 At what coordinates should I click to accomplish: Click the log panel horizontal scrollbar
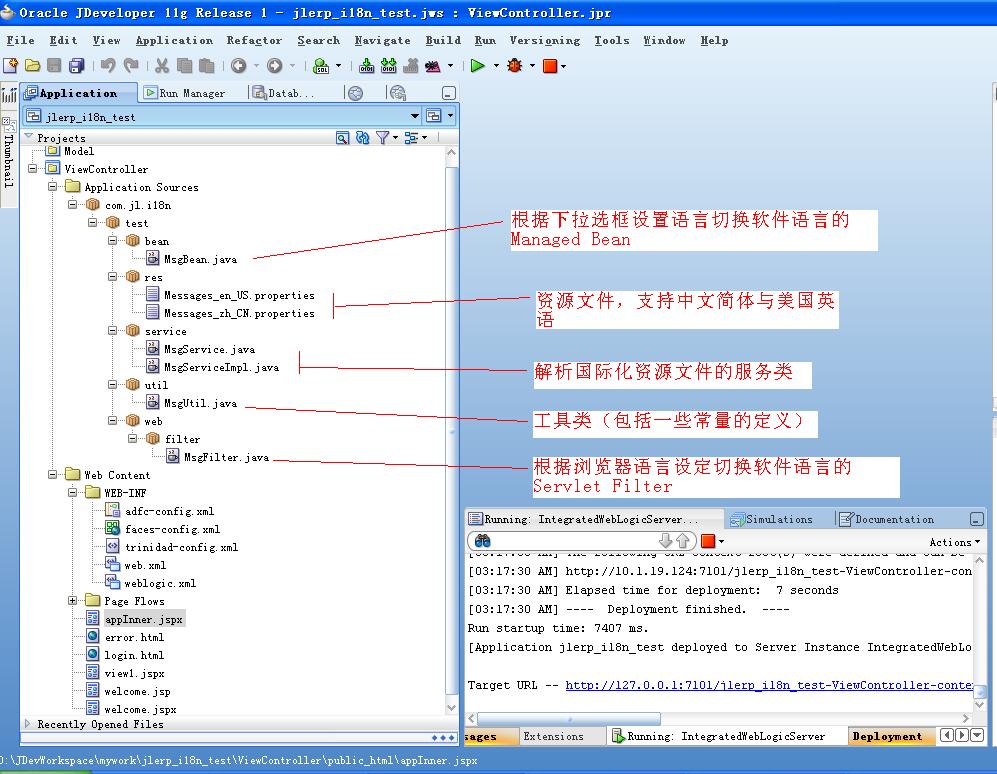tap(569, 719)
